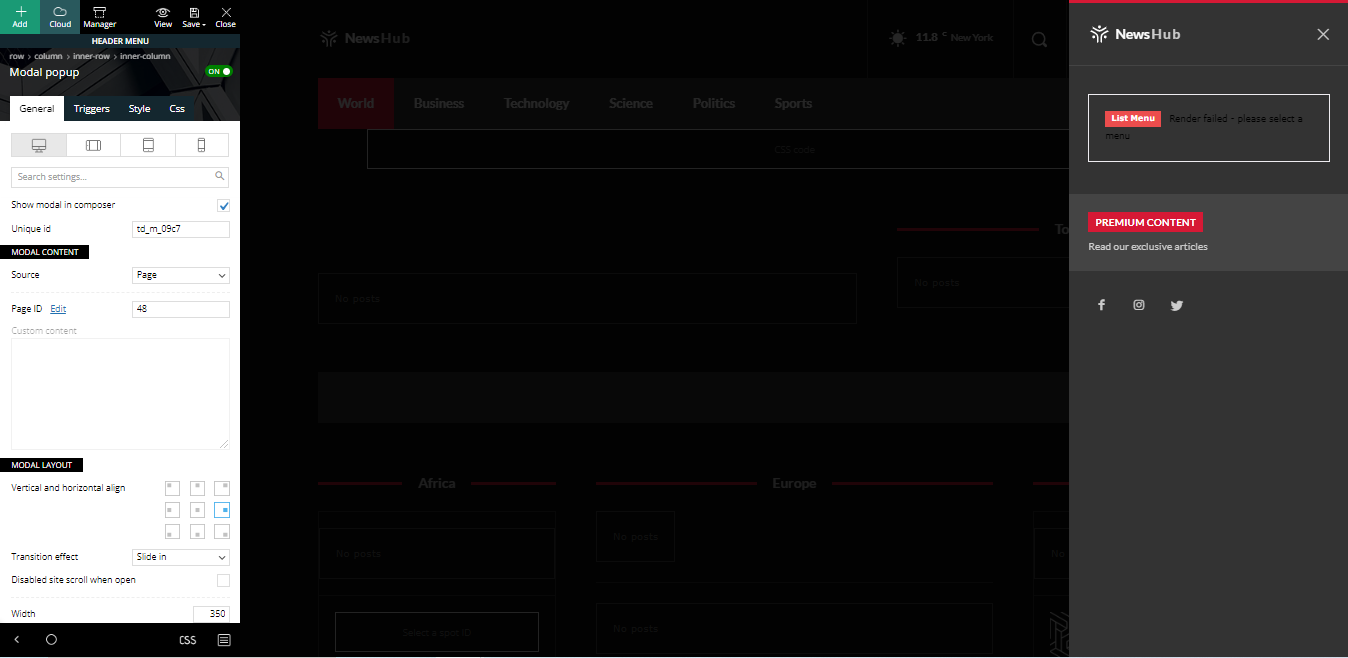Select tablet portrait viewport icon
This screenshot has height=658, width=1348.
point(148,145)
